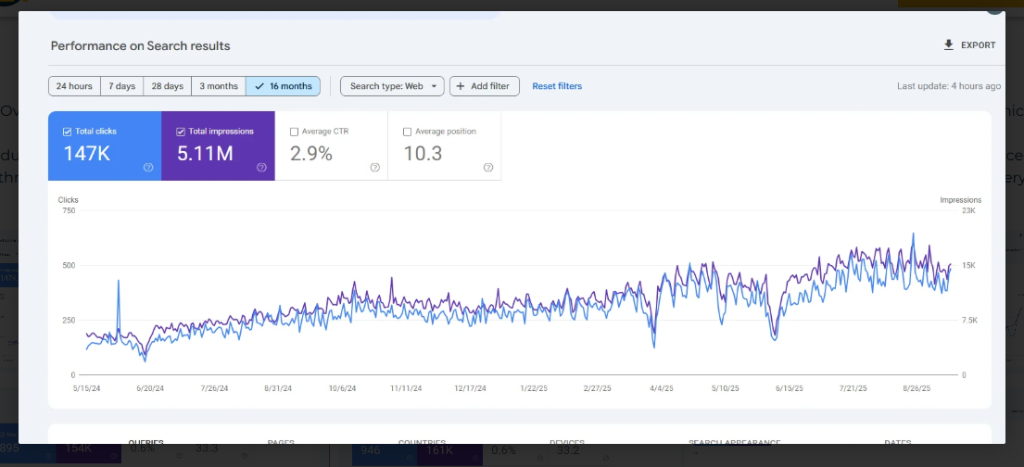Select the 3 months date range

click(218, 86)
